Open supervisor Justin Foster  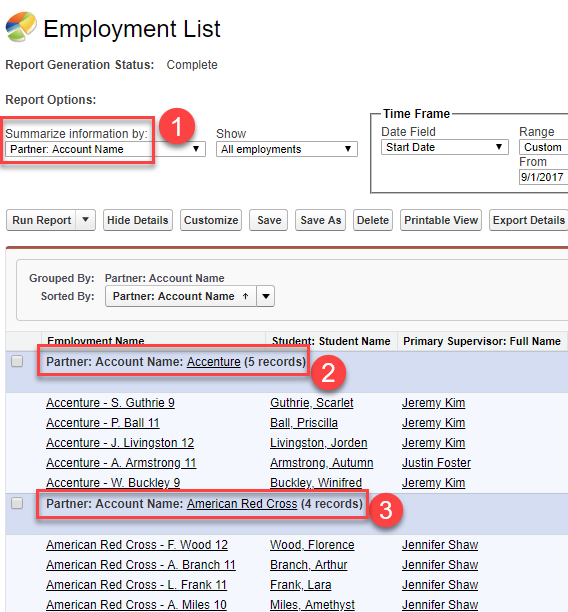coord(436,463)
